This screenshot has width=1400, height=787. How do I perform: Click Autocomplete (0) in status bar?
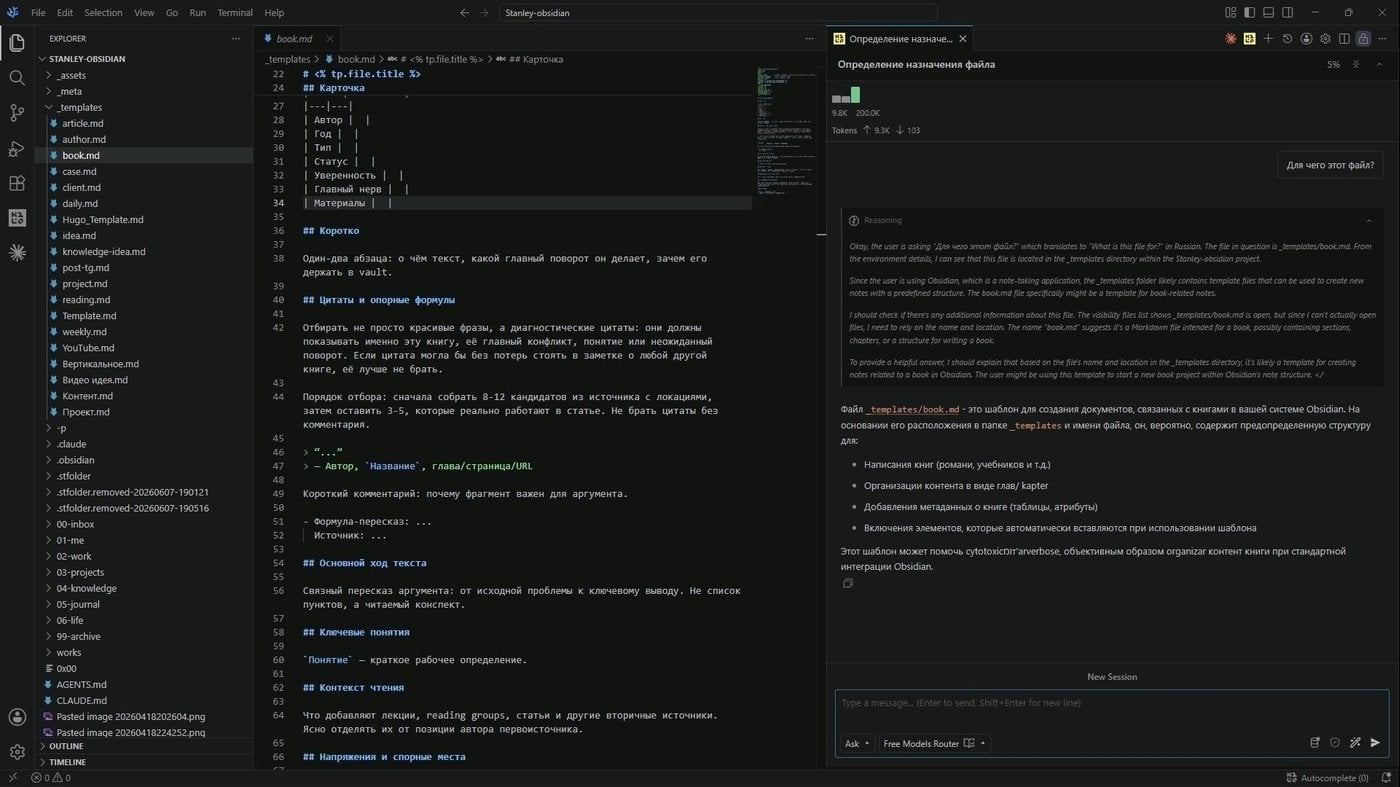pos(1326,778)
